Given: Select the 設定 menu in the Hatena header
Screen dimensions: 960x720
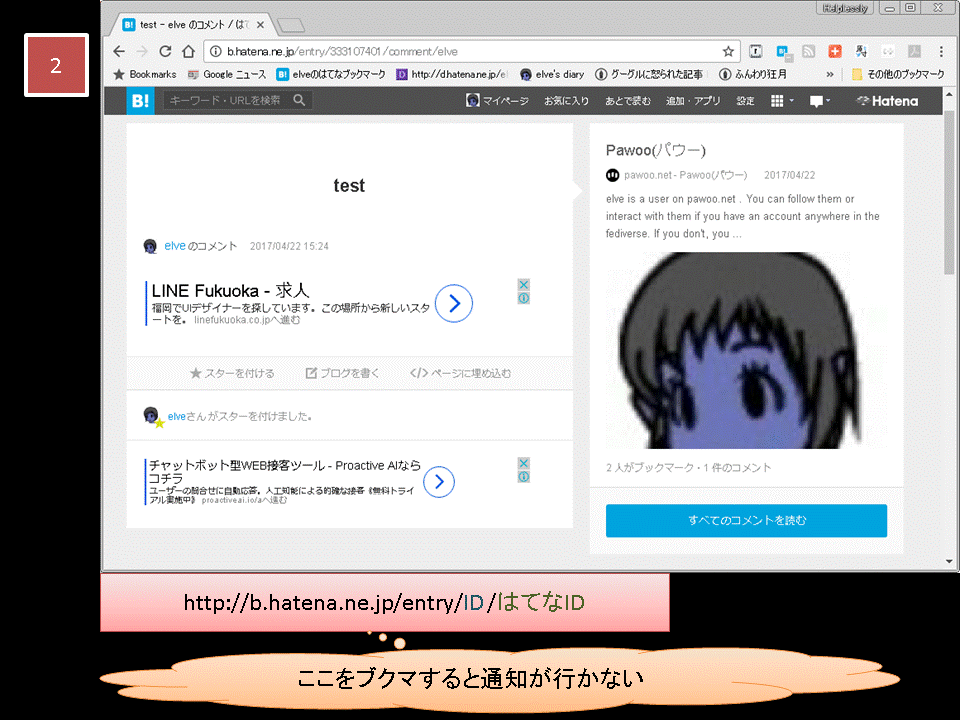Looking at the screenshot, I should (x=744, y=100).
